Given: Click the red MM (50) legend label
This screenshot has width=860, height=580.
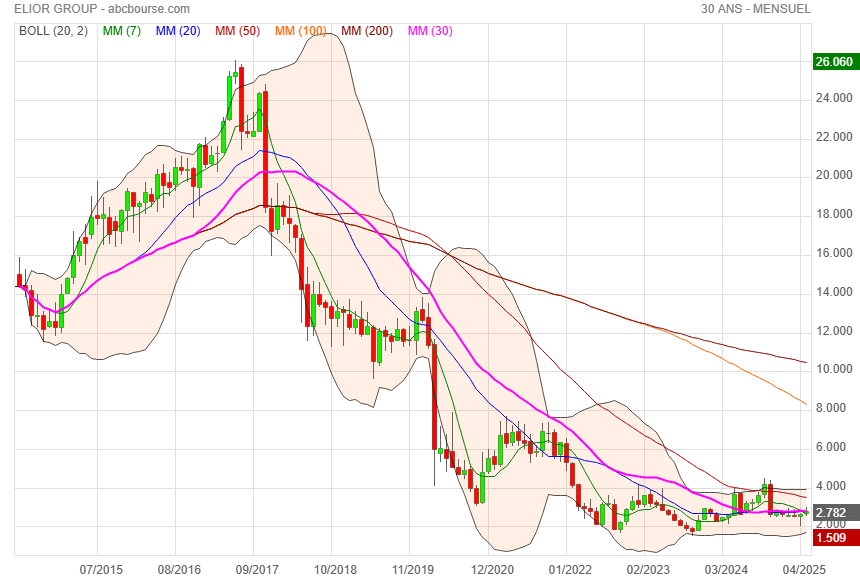Looking at the screenshot, I should point(237,31).
